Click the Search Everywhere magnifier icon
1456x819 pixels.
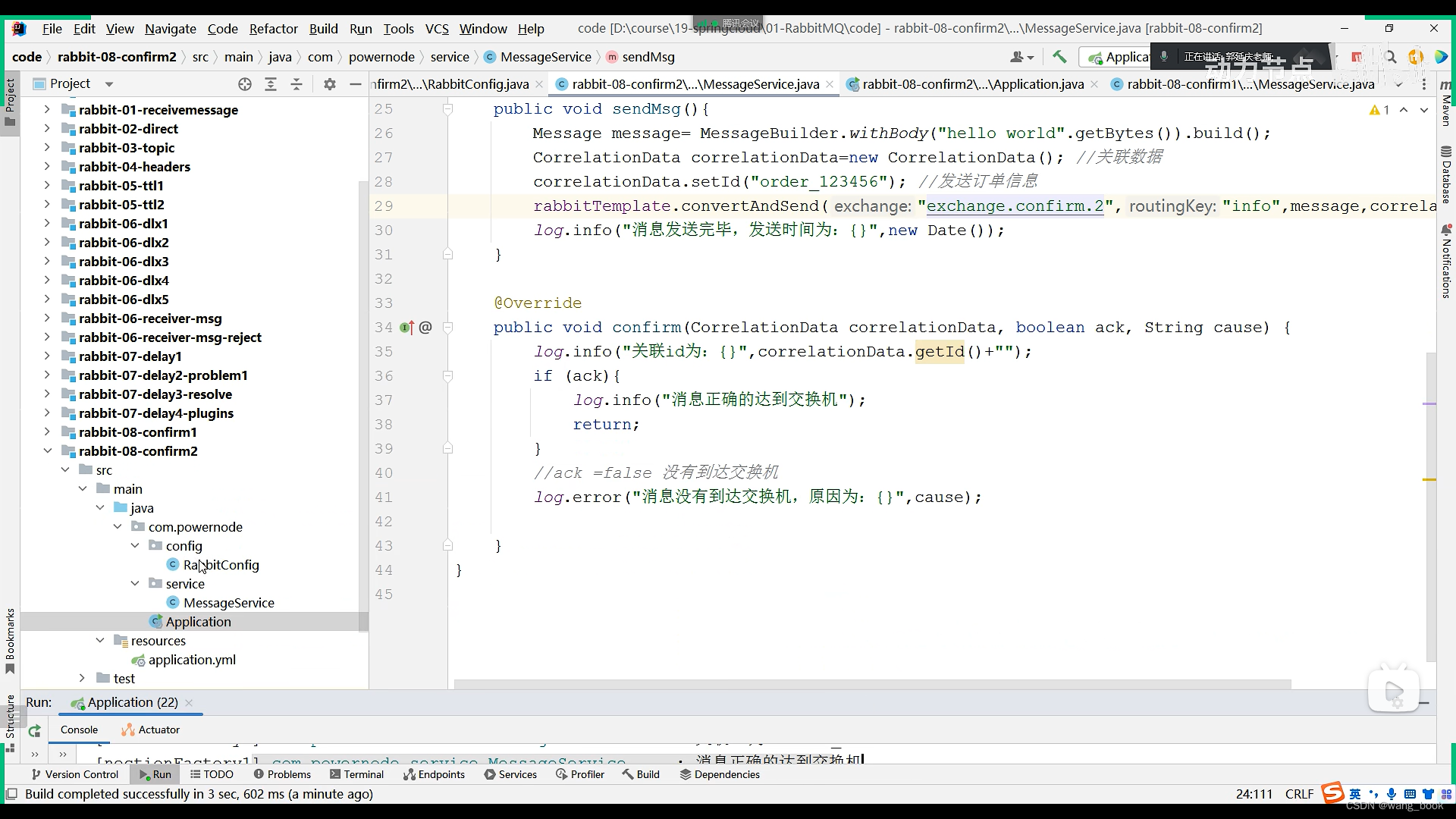(1390, 57)
